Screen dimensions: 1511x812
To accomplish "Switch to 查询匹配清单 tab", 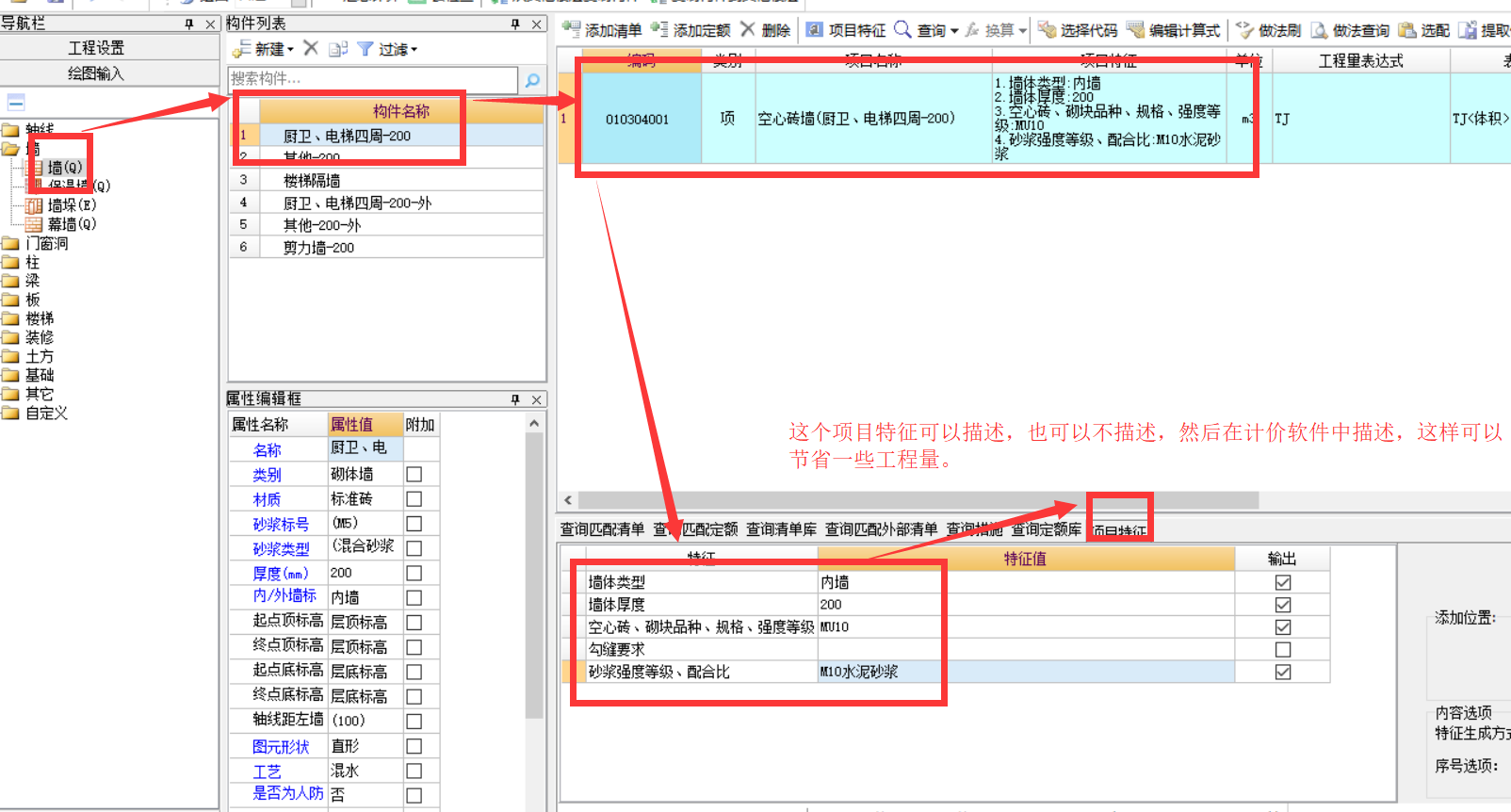I will click(x=602, y=529).
